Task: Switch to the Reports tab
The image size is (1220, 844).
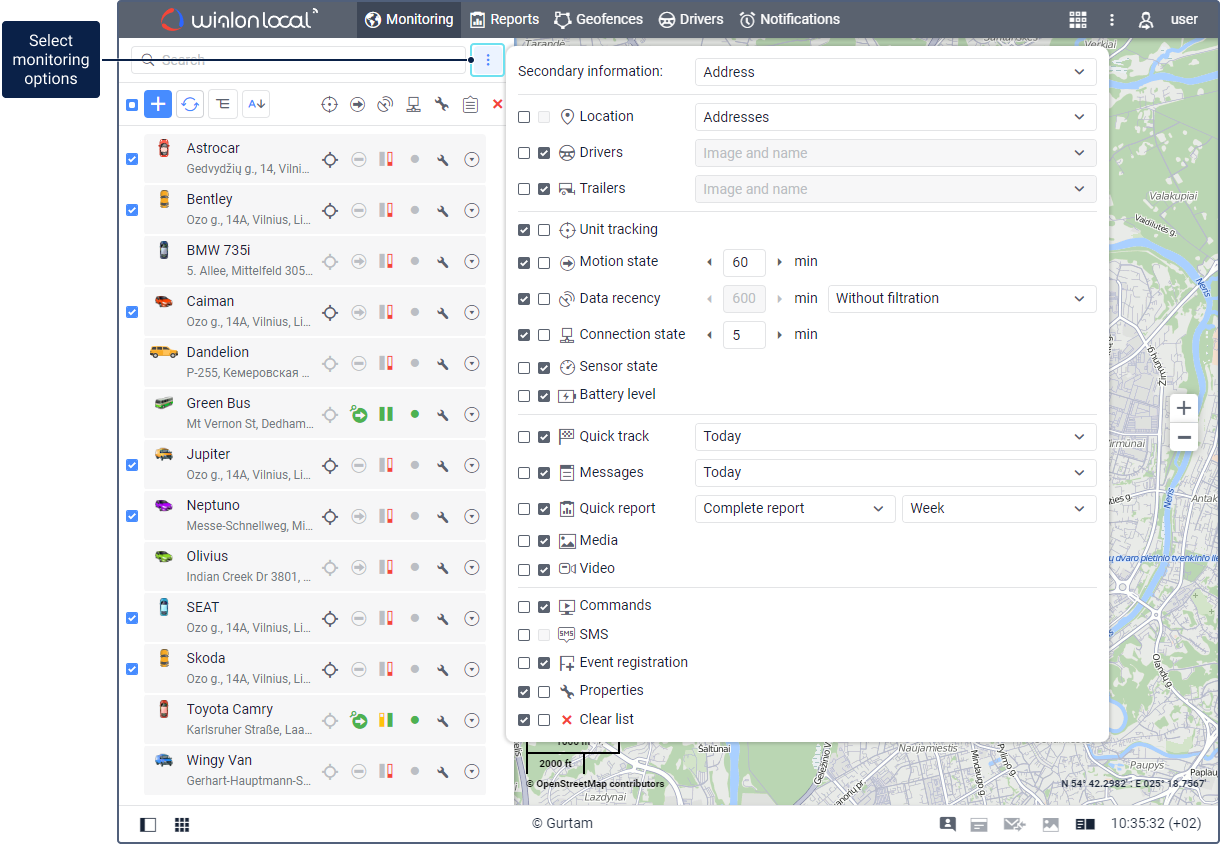Action: (x=504, y=19)
